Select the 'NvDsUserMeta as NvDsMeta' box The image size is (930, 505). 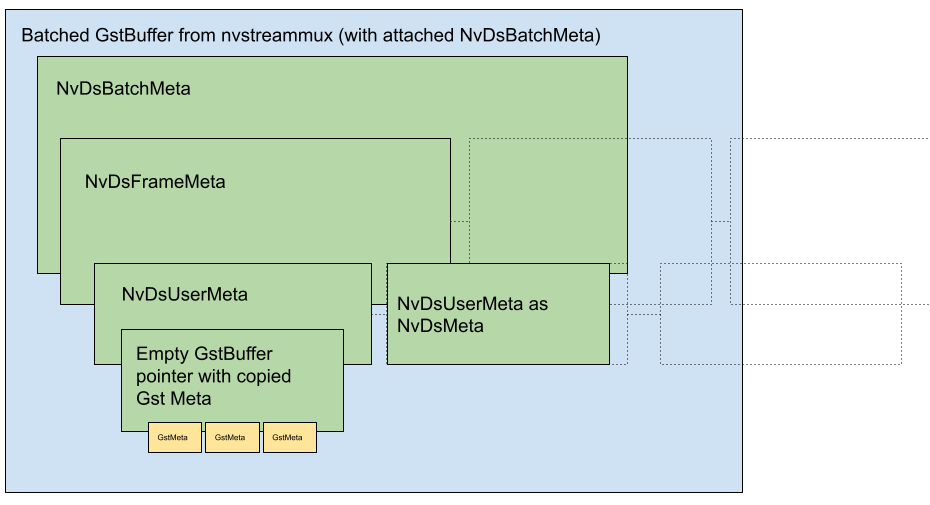pos(497,314)
